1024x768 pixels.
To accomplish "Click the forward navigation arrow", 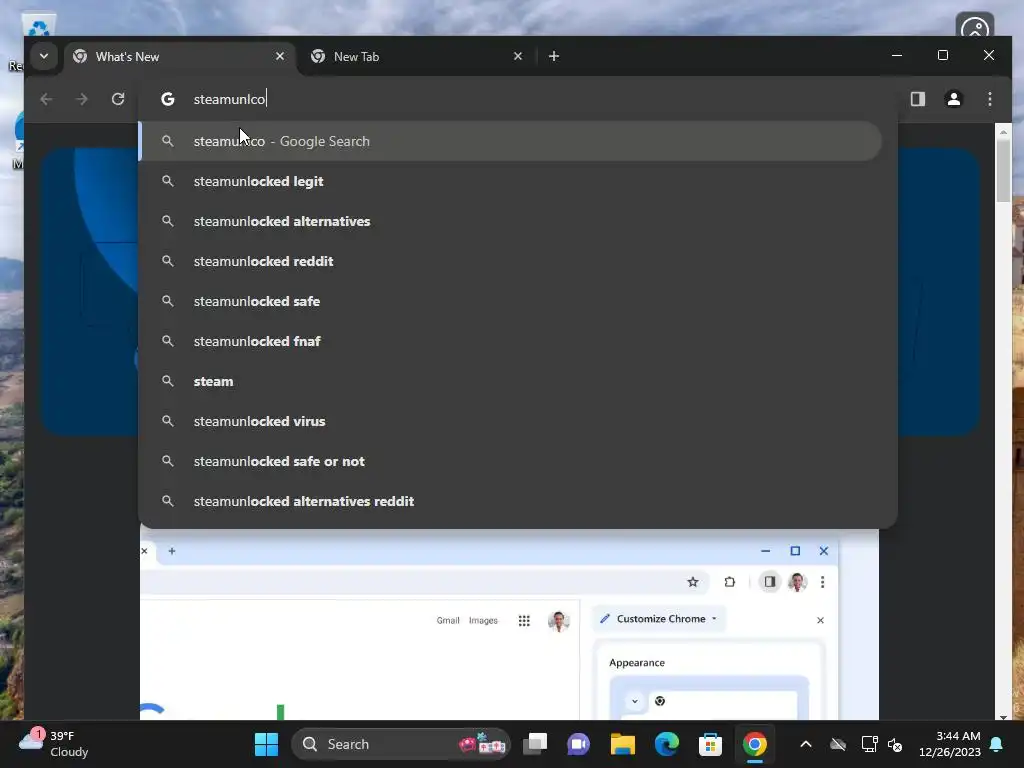I will (x=82, y=99).
